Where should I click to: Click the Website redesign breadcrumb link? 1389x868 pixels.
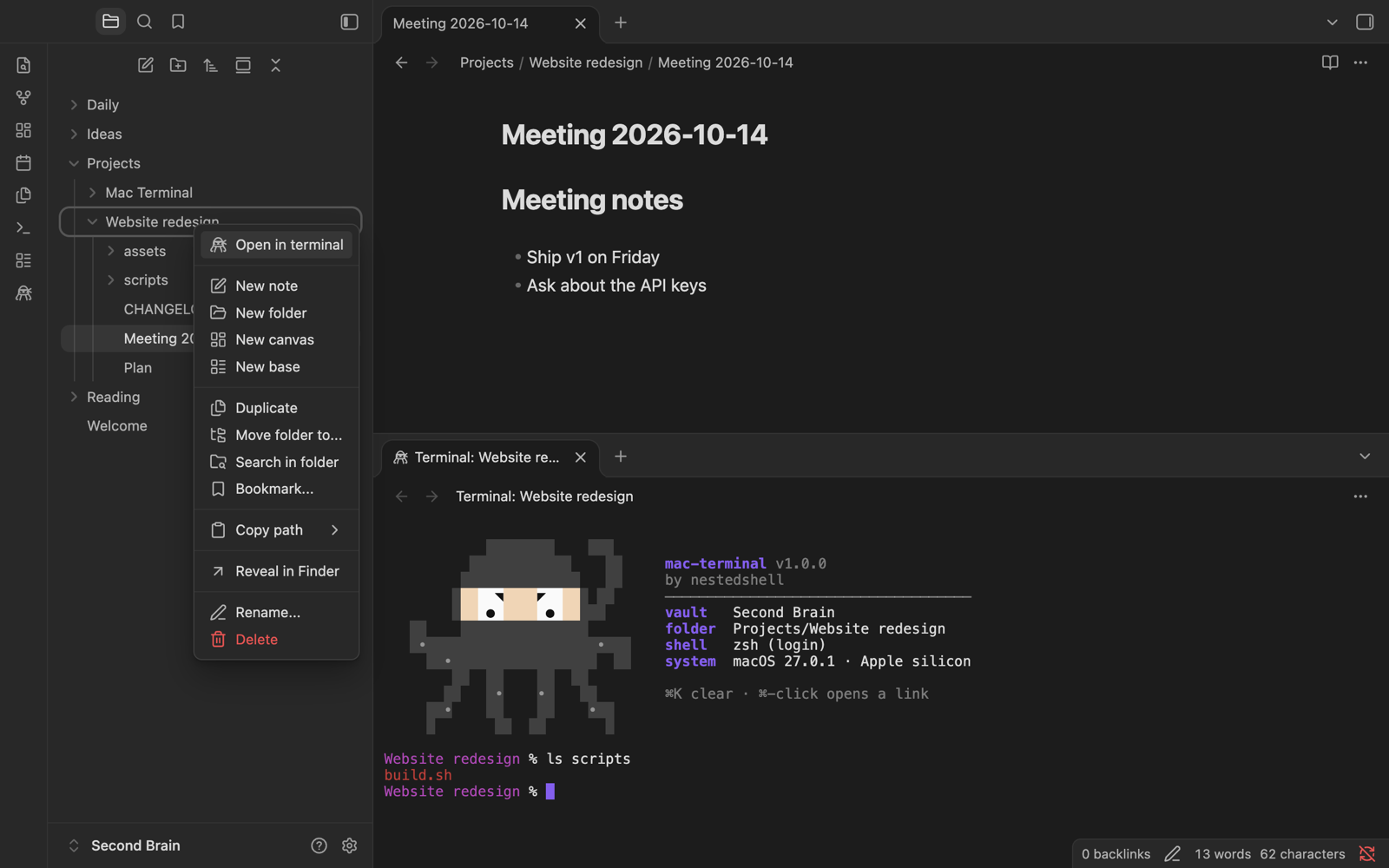pyautogui.click(x=586, y=62)
